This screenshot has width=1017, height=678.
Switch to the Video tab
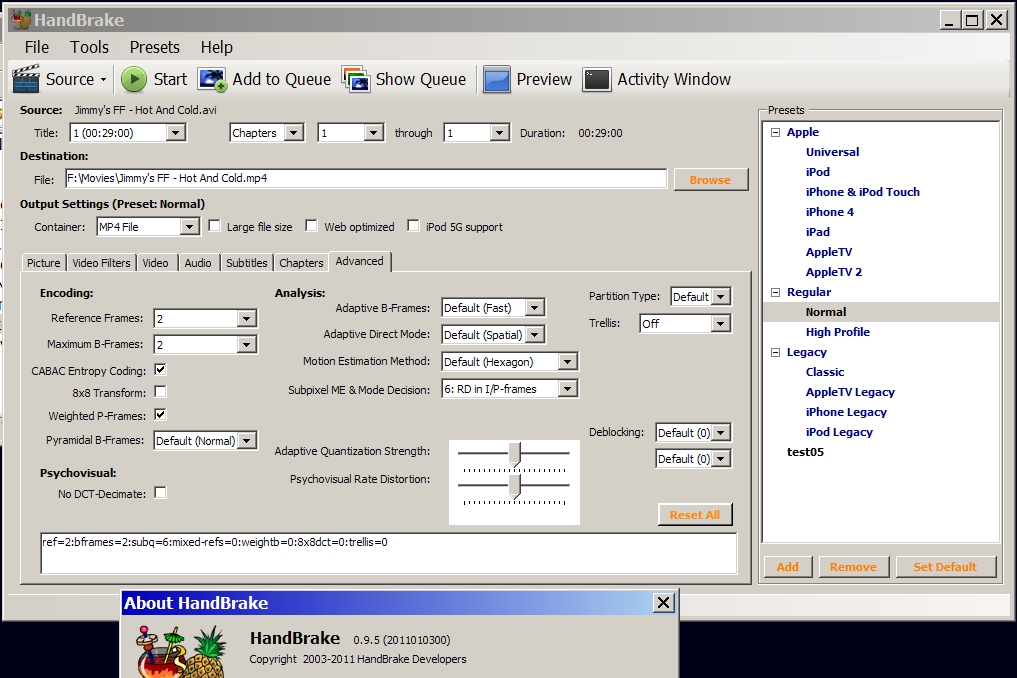155,263
